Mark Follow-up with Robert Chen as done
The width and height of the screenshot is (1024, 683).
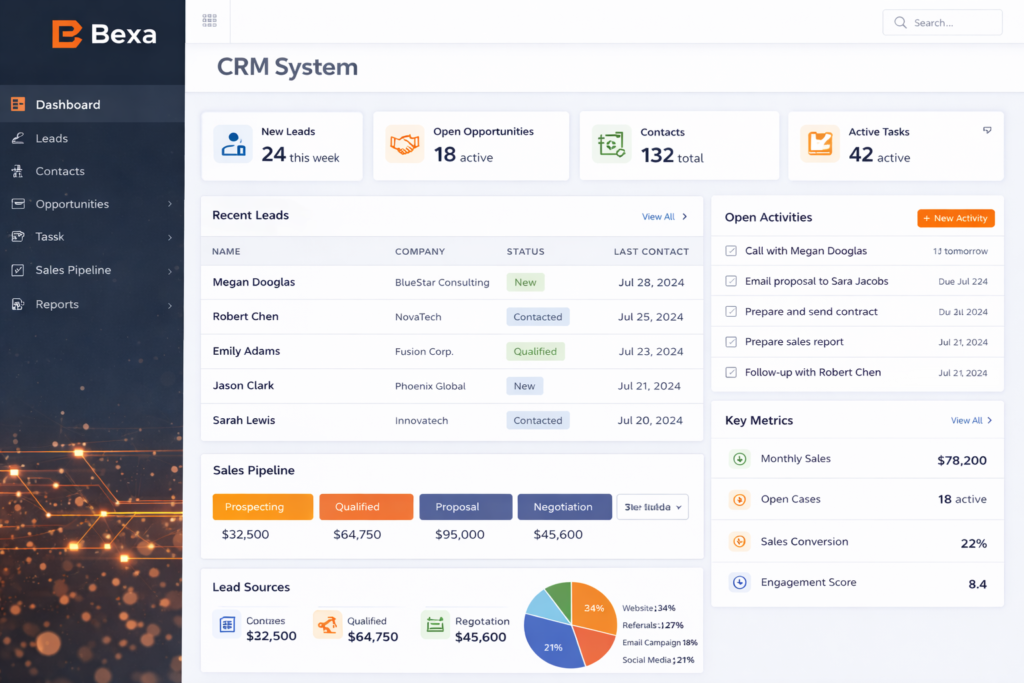coord(731,372)
